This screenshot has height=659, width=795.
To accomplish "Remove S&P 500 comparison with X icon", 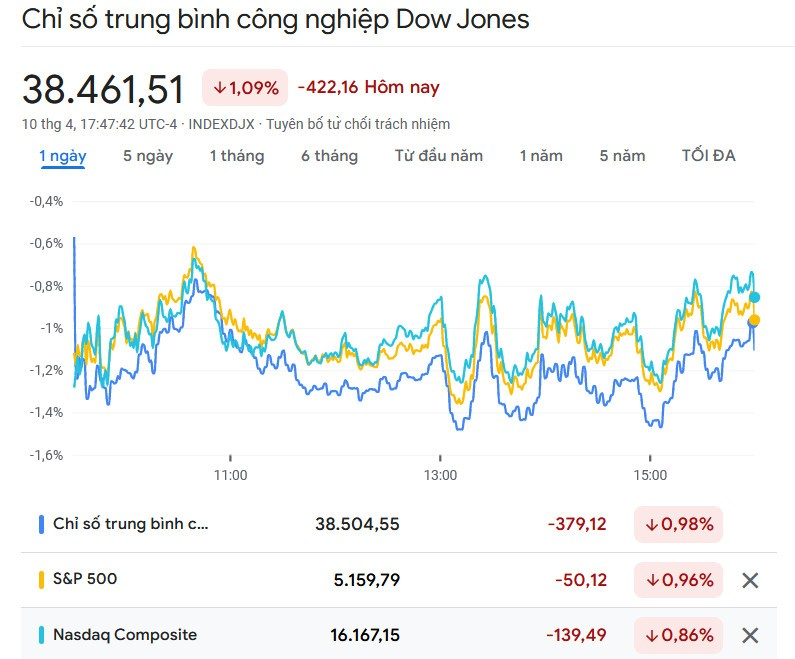I will pyautogui.click(x=750, y=580).
